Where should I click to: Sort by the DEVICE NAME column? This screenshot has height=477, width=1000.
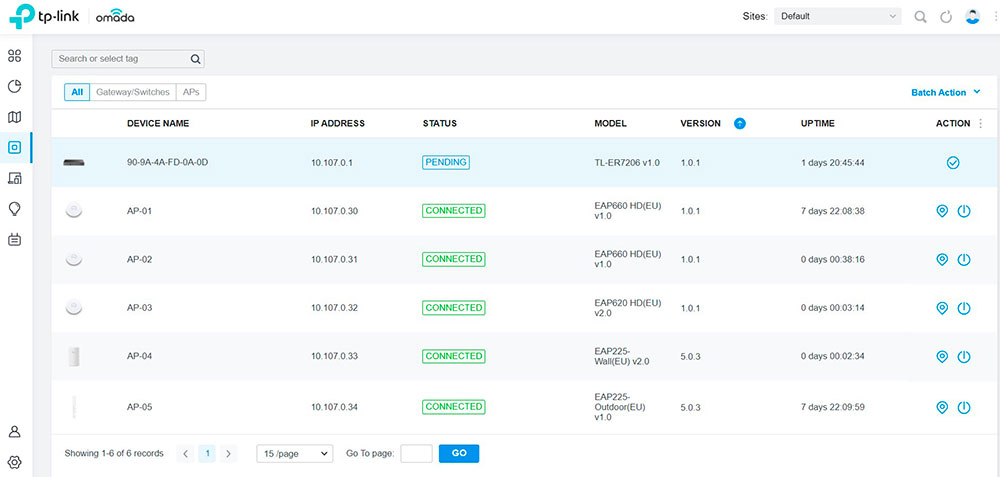158,124
